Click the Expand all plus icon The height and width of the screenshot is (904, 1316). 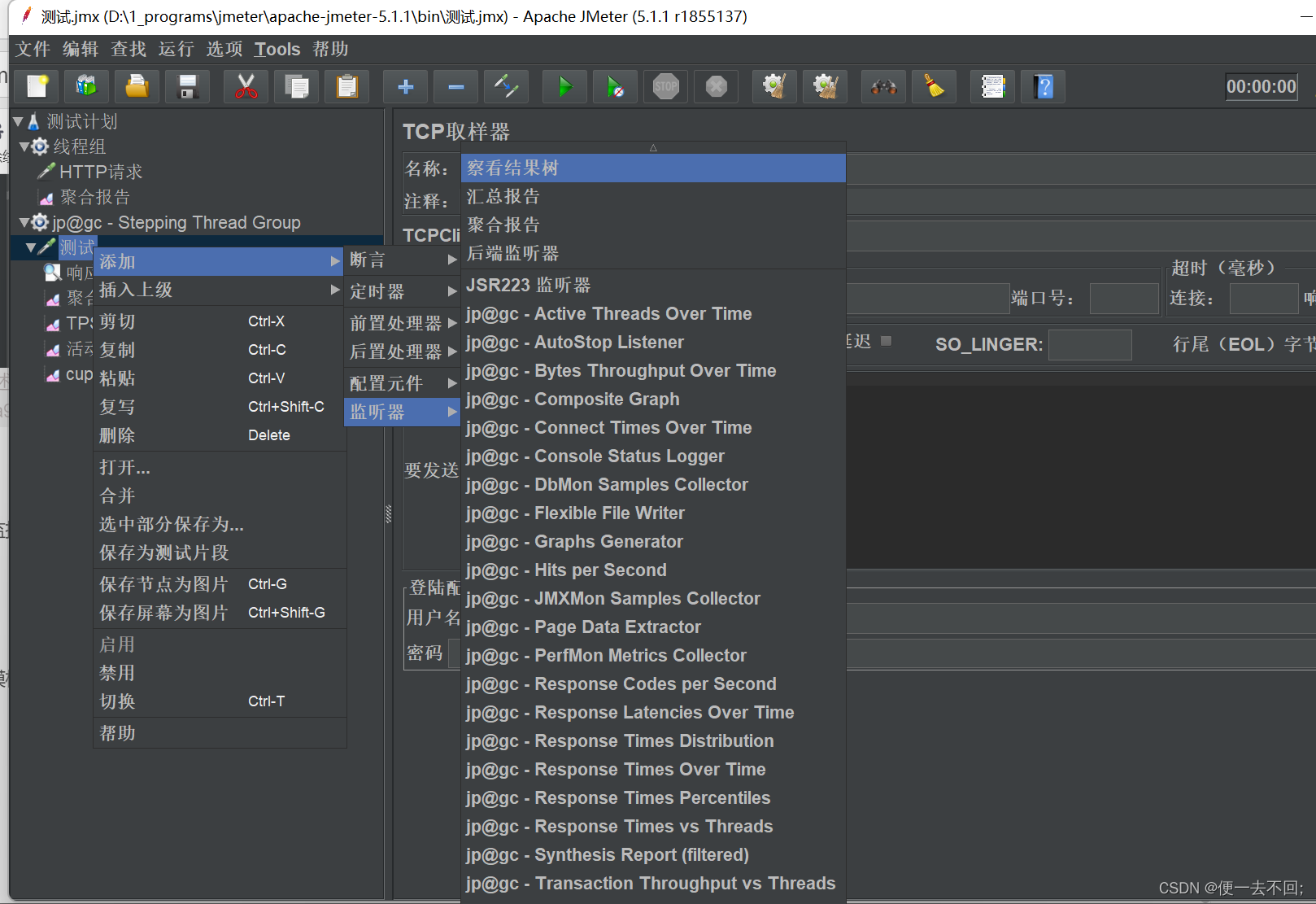point(405,86)
